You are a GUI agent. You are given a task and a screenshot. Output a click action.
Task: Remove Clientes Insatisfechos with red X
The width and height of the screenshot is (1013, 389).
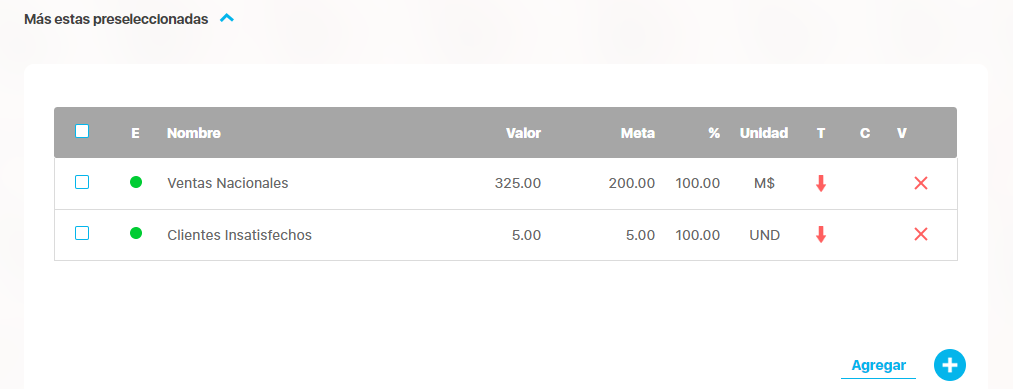[921, 235]
